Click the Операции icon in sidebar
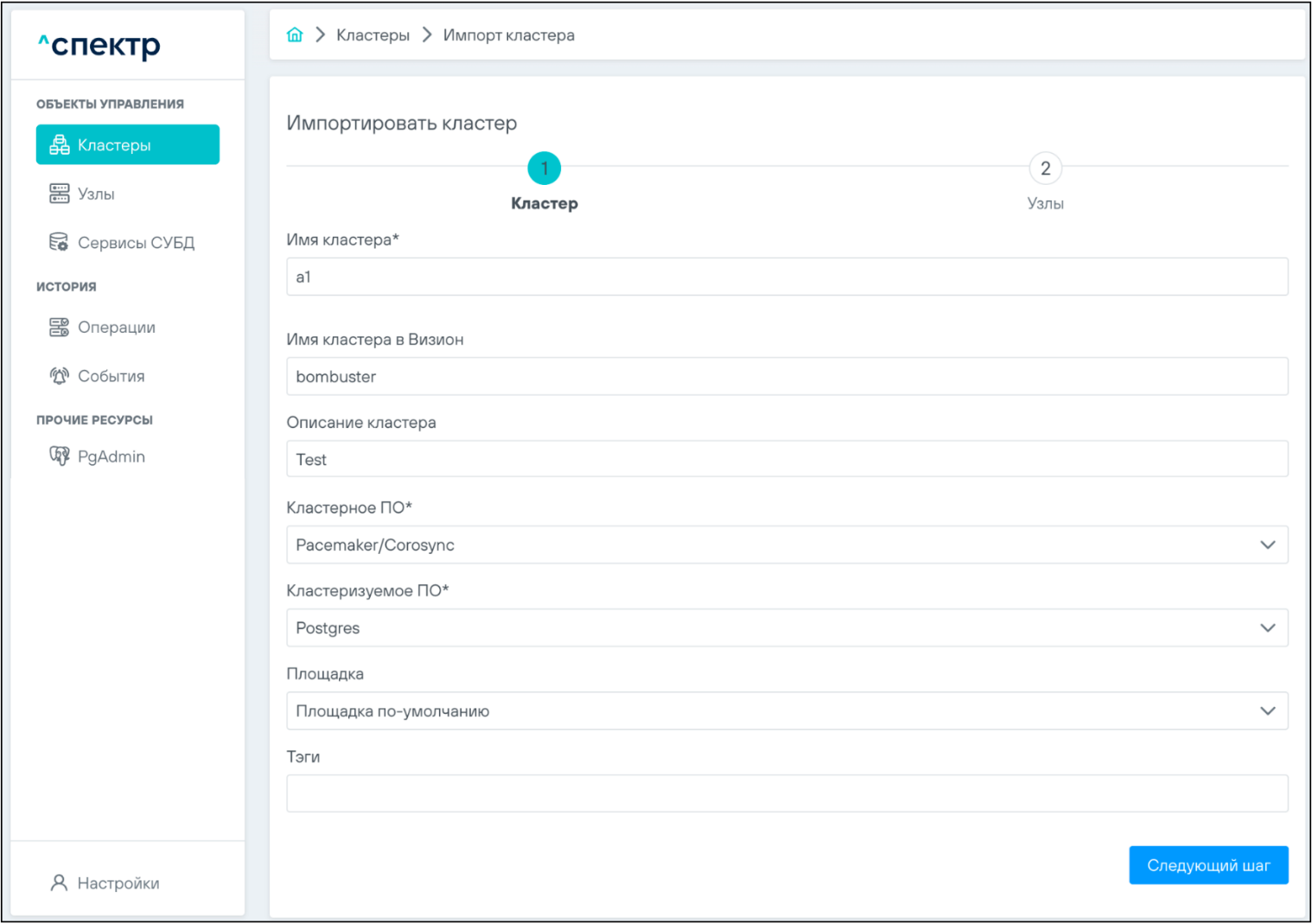The width and height of the screenshot is (1312, 924). (x=59, y=328)
